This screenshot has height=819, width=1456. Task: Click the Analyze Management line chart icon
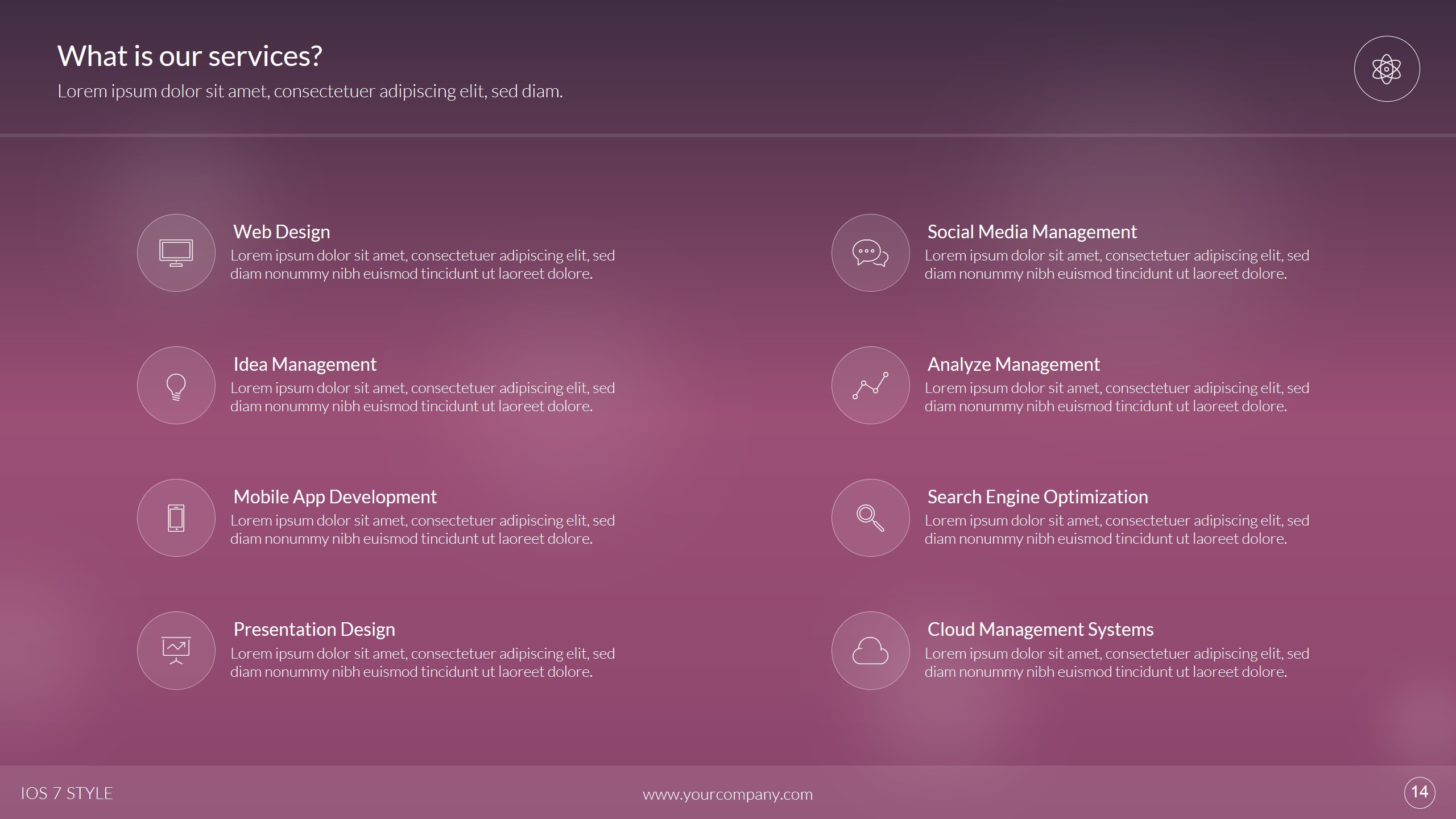870,386
